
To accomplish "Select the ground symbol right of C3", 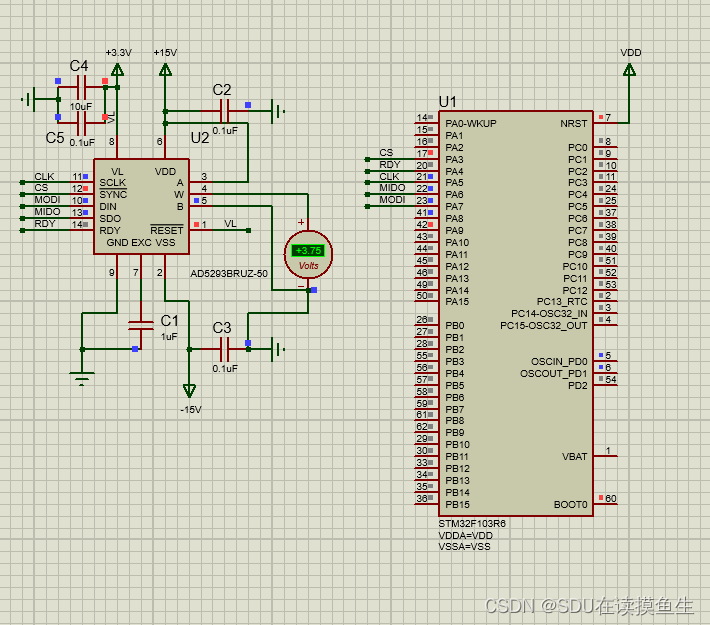I will [x=278, y=349].
